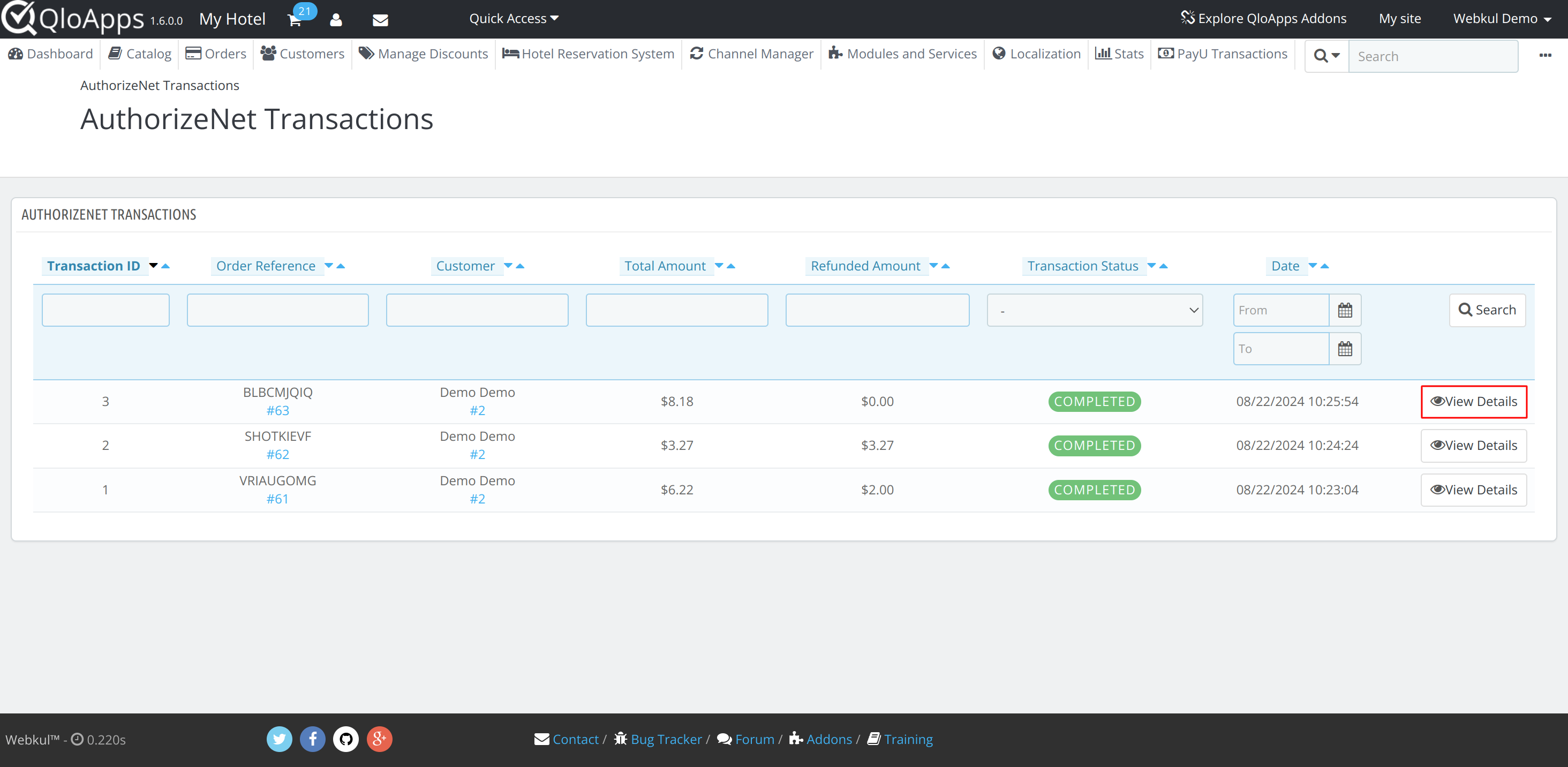This screenshot has height=767, width=1568.
Task: Open the Facebook social icon in footer
Action: (x=312, y=739)
